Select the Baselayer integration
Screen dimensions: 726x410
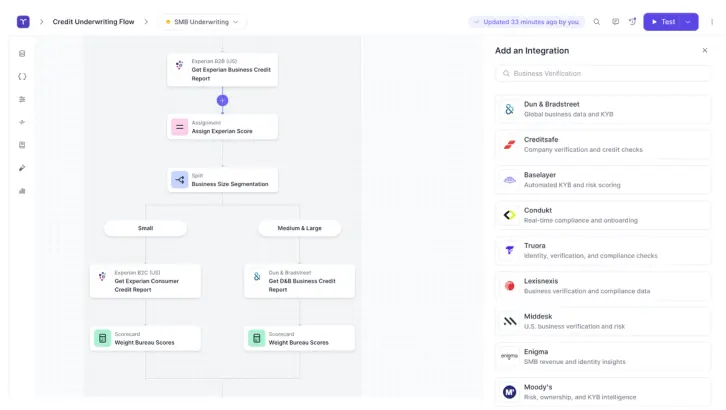[603, 180]
